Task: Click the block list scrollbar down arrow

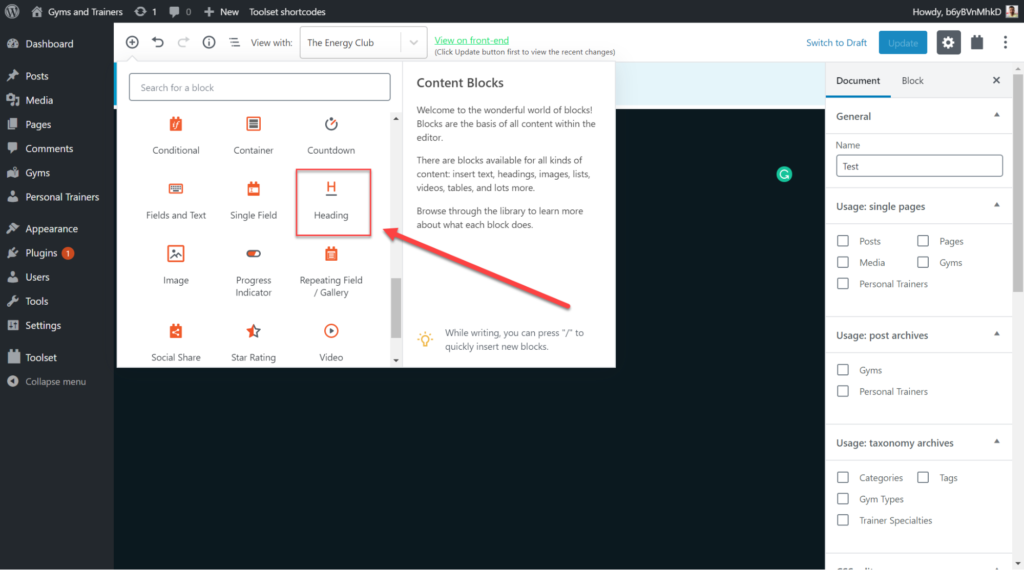Action: [396, 360]
